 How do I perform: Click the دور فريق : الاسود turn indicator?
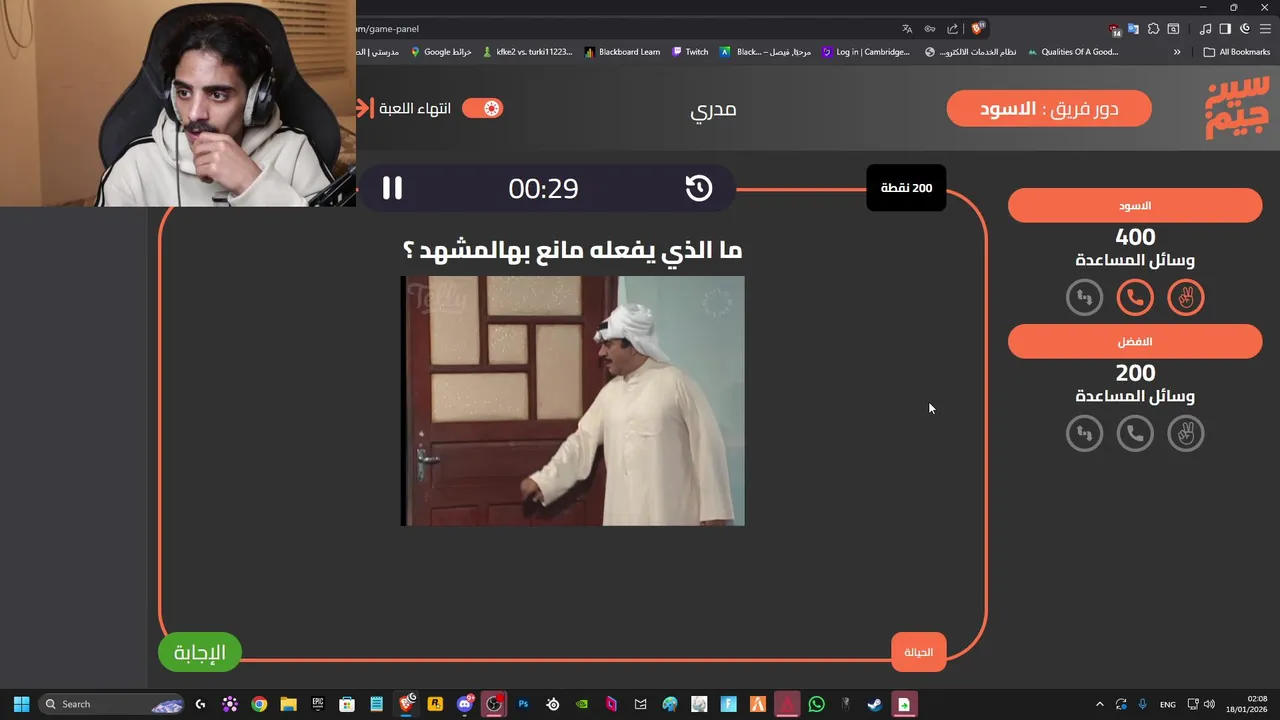1049,108
